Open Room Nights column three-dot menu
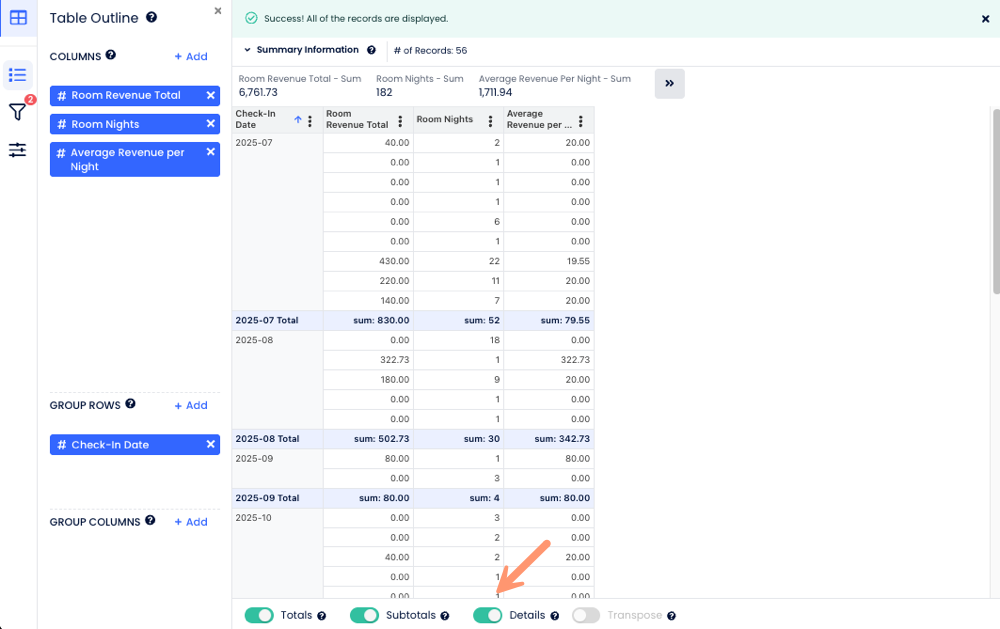Image resolution: width=1000 pixels, height=629 pixels. coord(490,121)
